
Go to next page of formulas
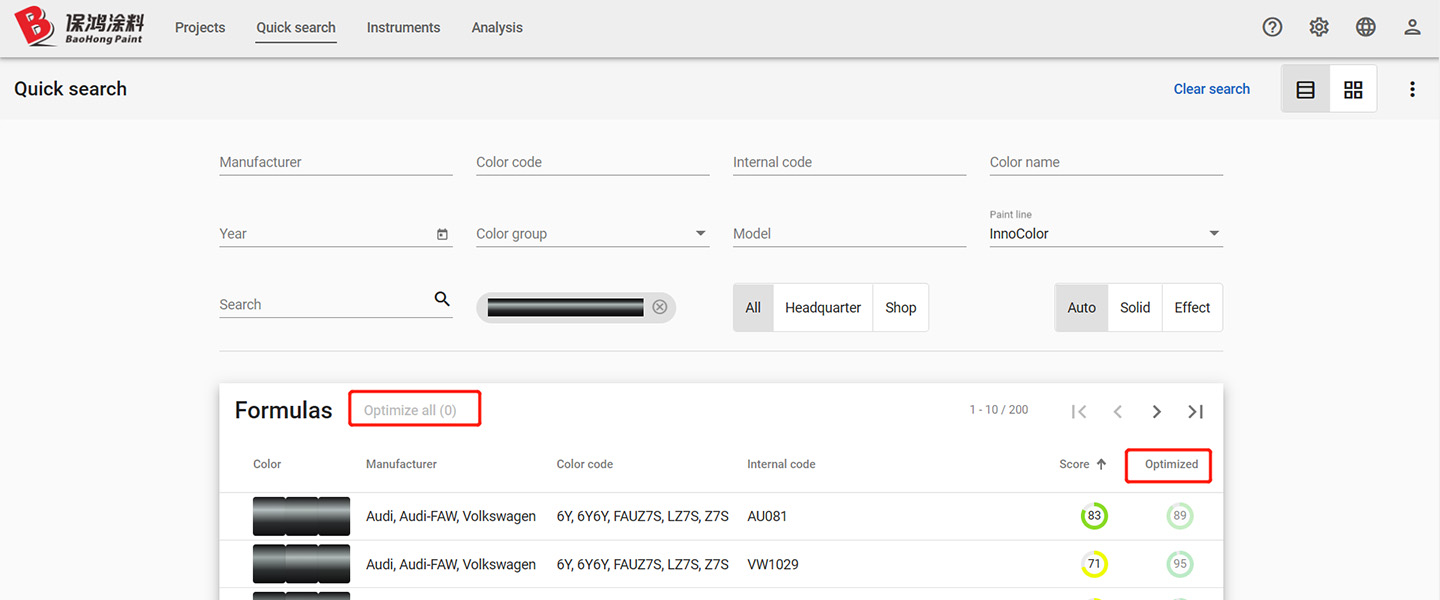click(x=1156, y=411)
